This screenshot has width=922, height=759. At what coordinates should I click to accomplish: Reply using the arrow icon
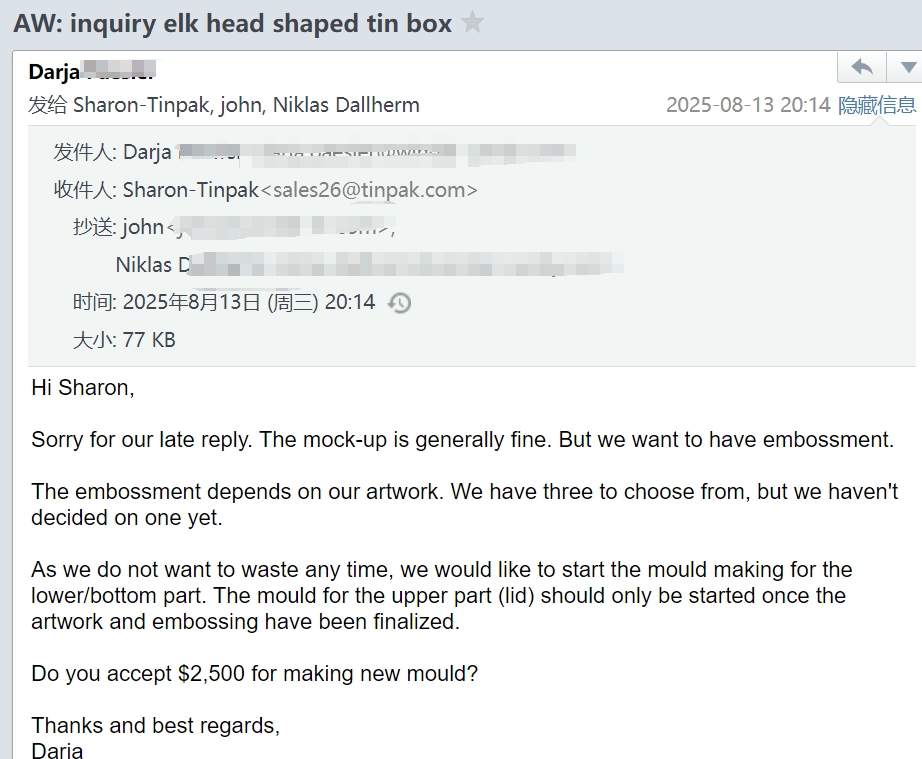tap(862, 67)
